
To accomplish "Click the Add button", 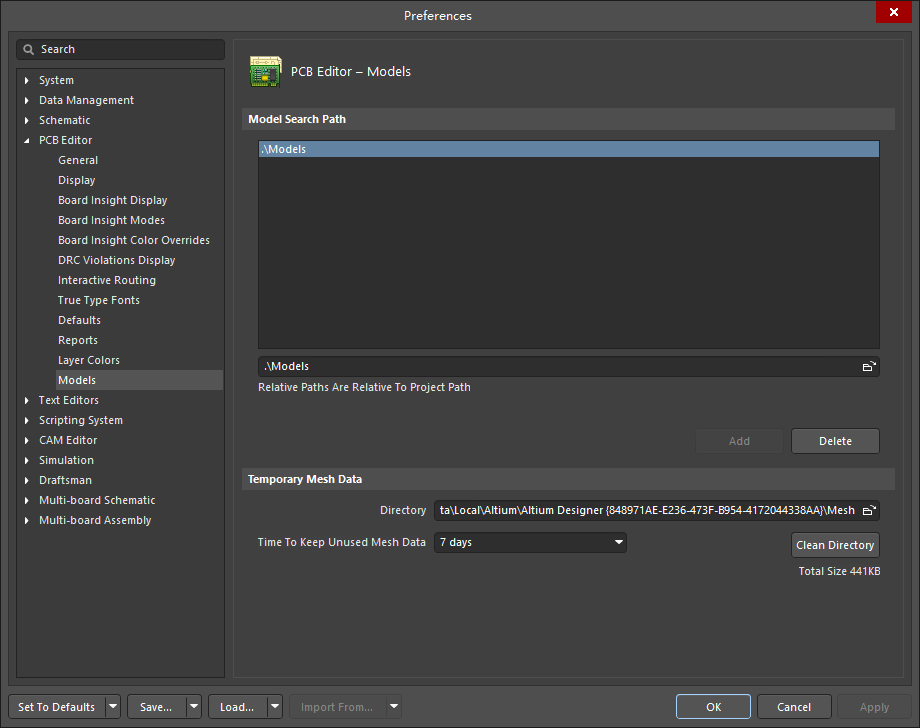I will [x=739, y=441].
